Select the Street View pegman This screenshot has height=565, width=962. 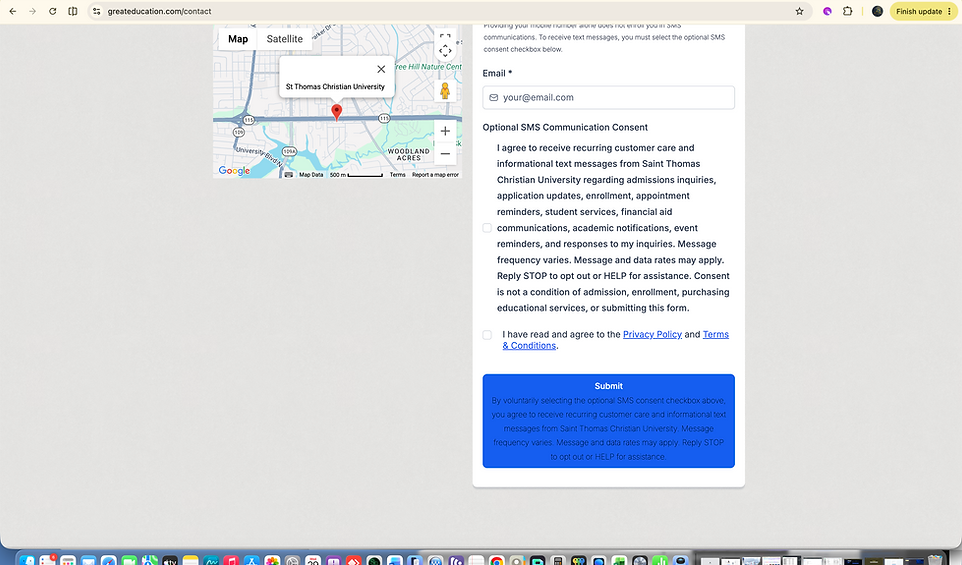(x=445, y=91)
